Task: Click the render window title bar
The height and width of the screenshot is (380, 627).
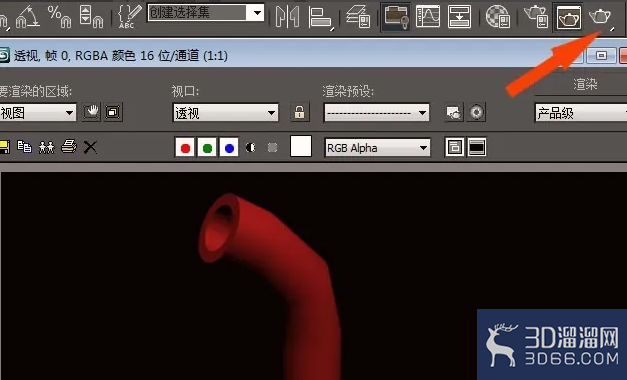Action: [x=280, y=55]
